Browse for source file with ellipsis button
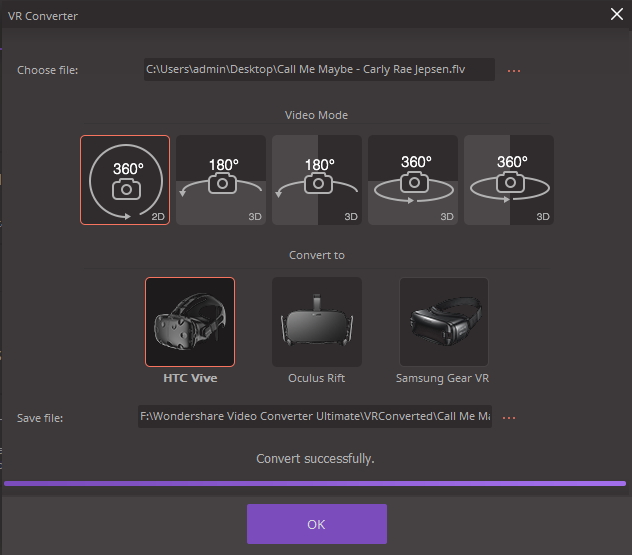This screenshot has width=632, height=555. (x=514, y=71)
